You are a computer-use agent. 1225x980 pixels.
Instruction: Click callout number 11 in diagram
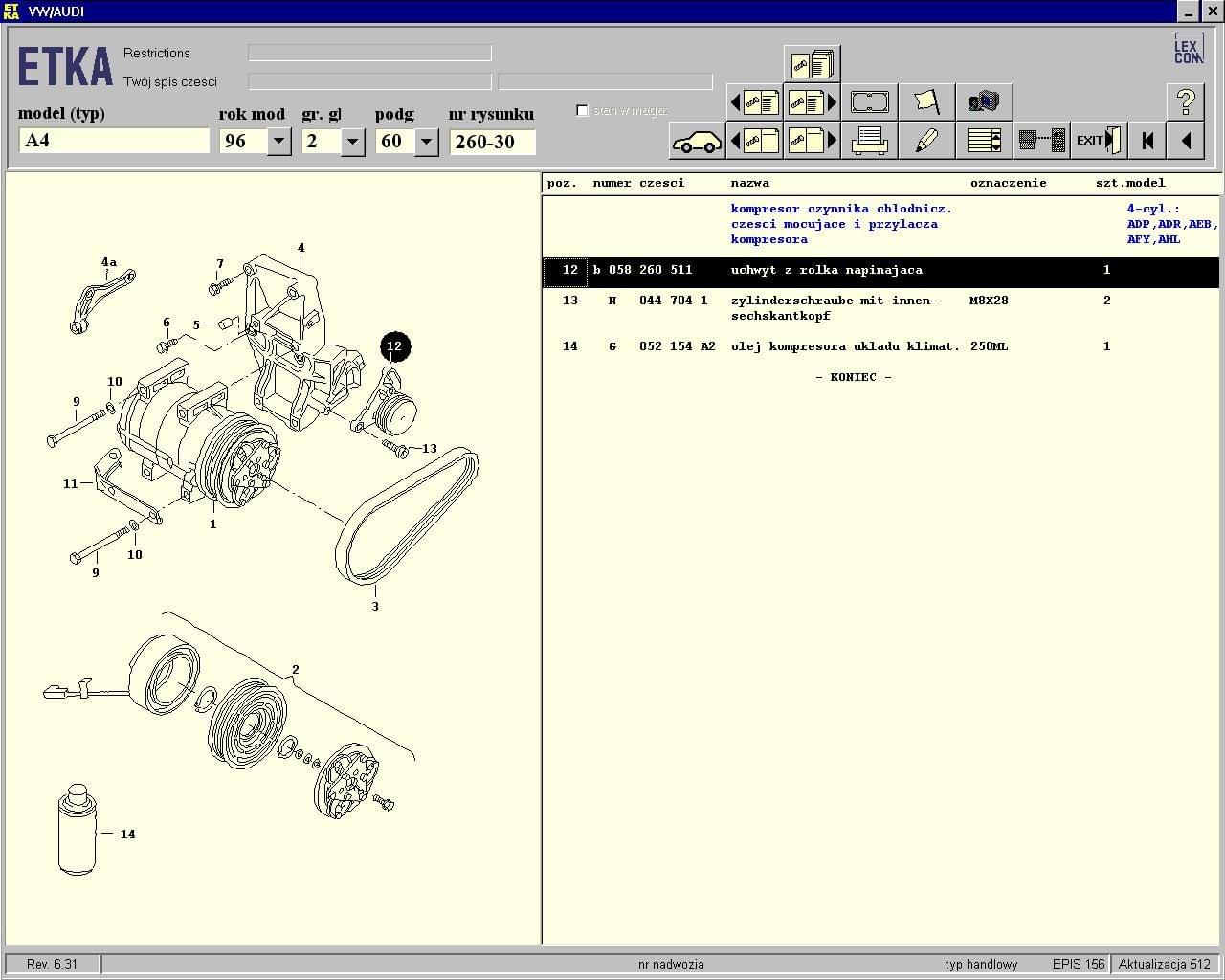tap(70, 484)
